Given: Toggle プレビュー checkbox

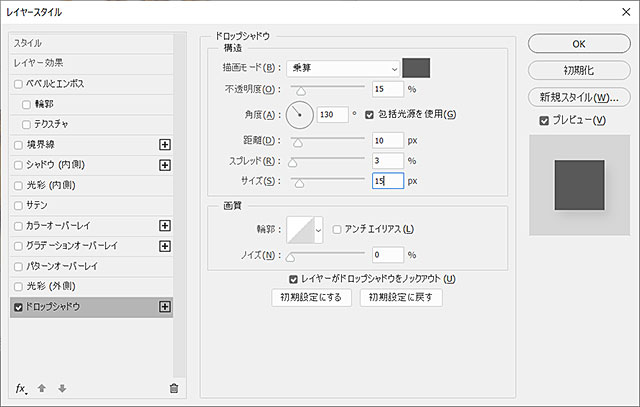Looking at the screenshot, I should (x=544, y=120).
